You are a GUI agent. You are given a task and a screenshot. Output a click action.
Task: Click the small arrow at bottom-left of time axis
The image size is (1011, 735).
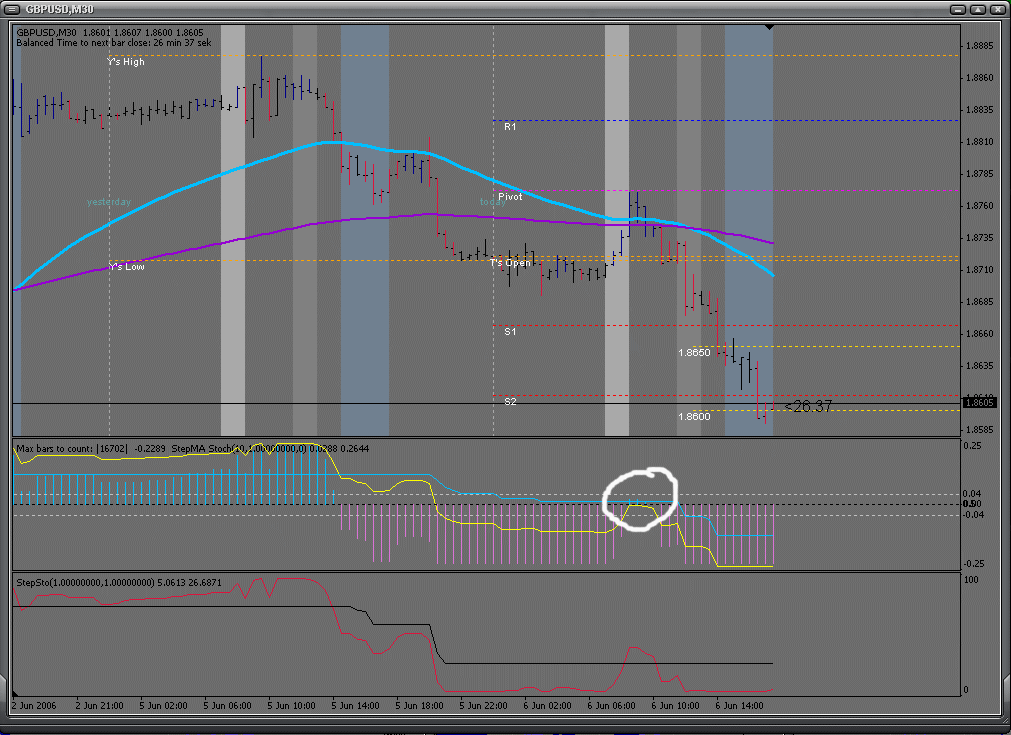[15, 692]
